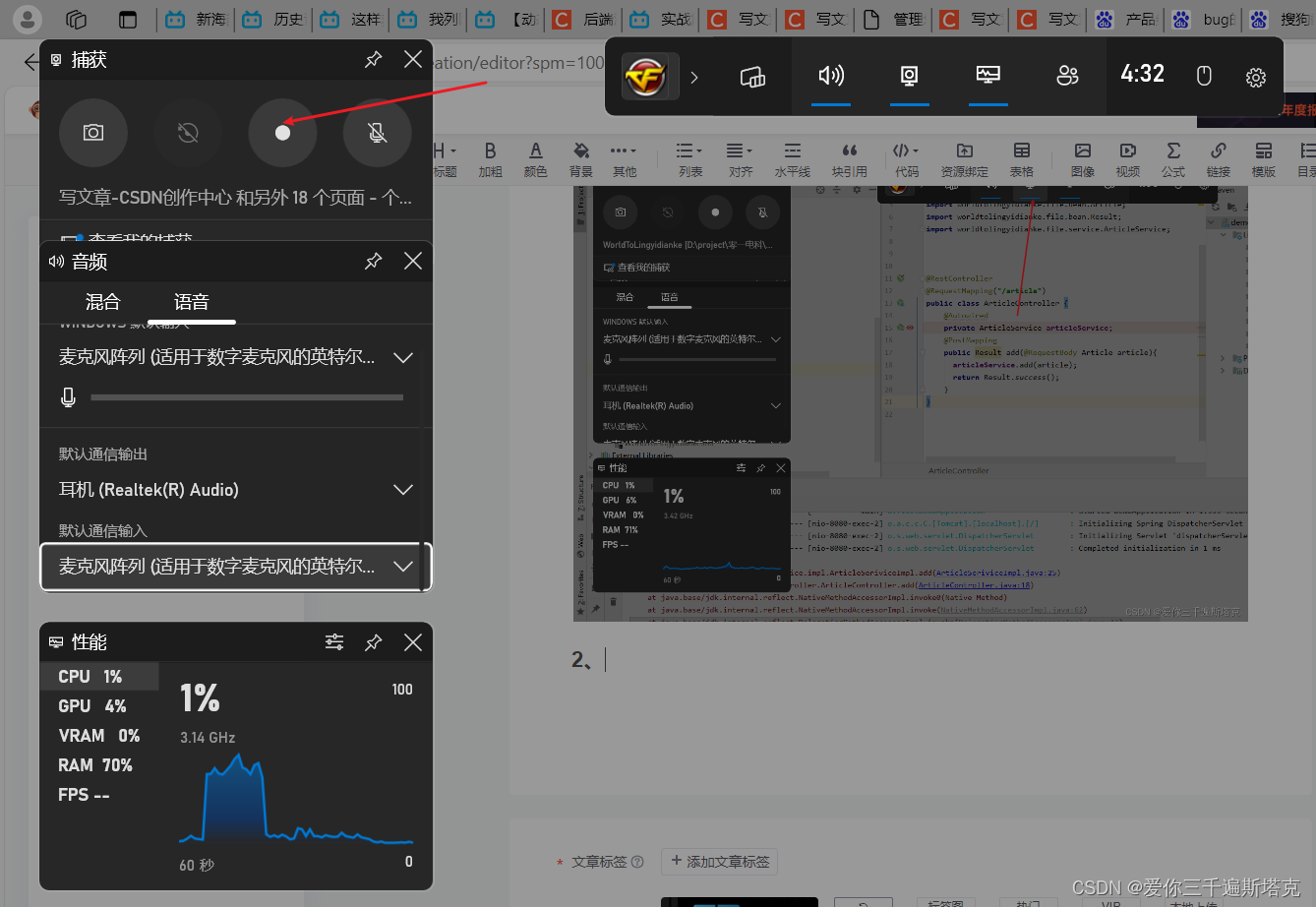The image size is (1316, 907).
Task: Go back with browser back arrow
Action: 31,62
